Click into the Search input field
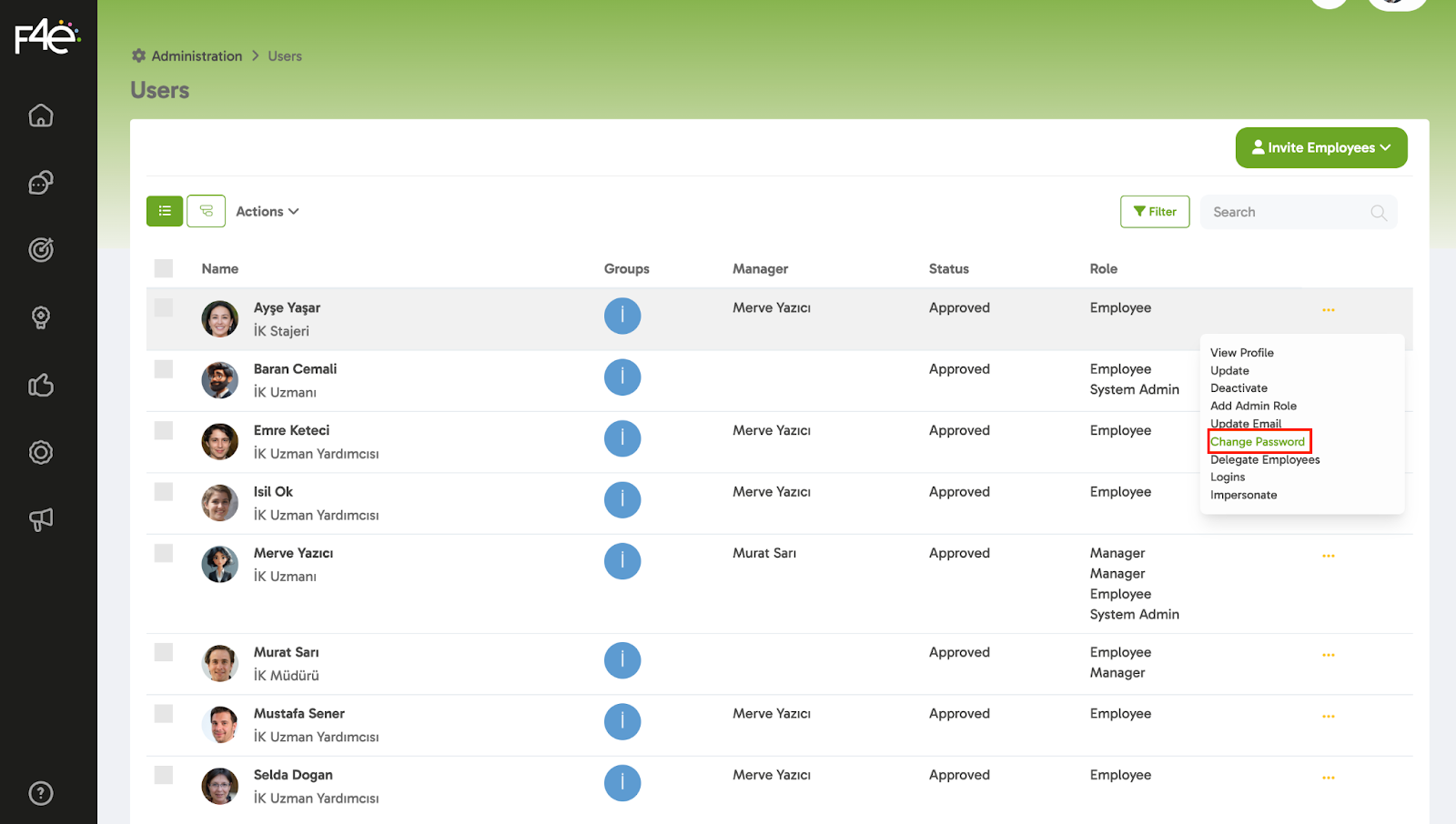1456x824 pixels. (x=1287, y=212)
